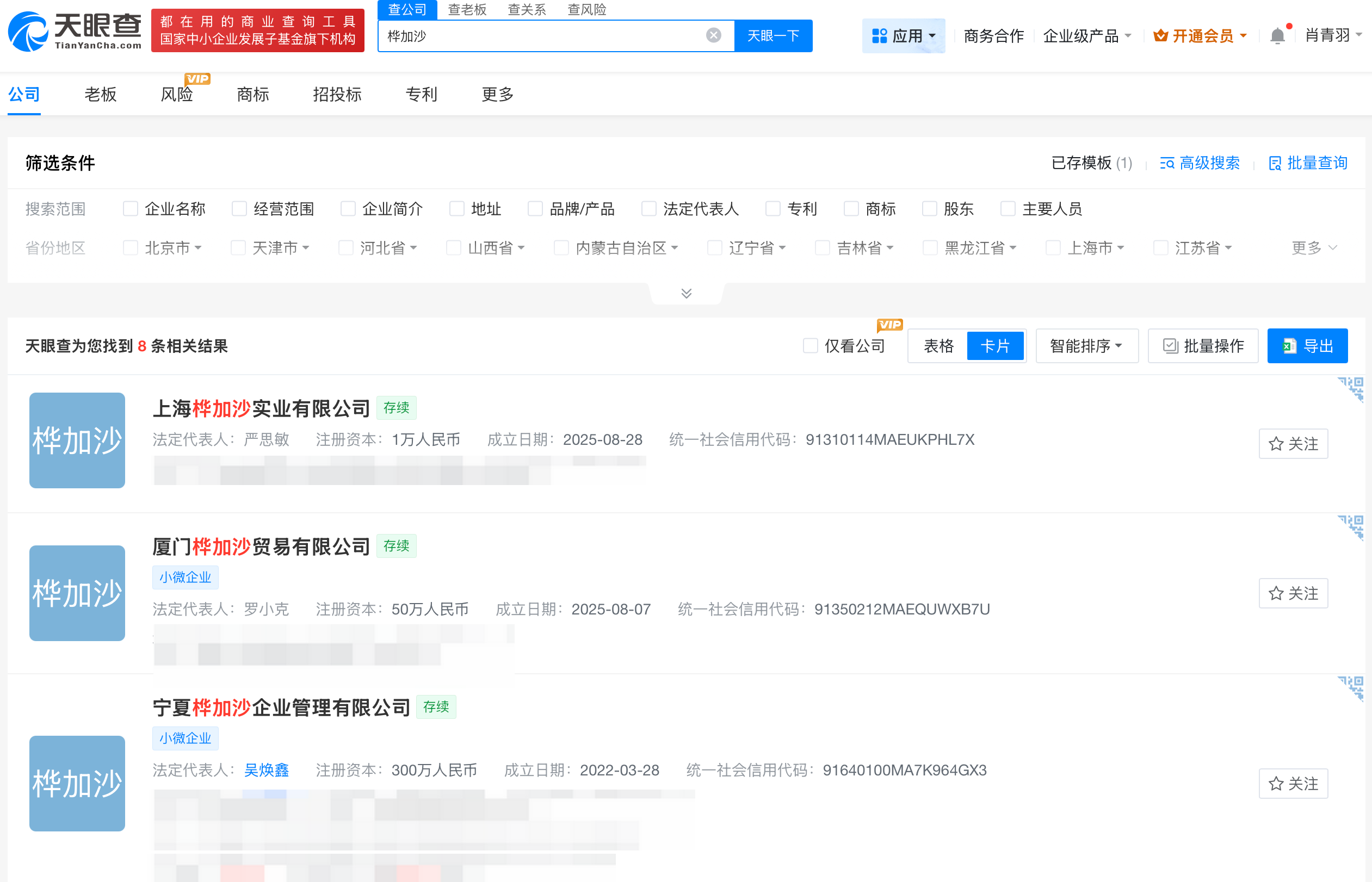The image size is (1372, 882).
Task: Check the 法定代表人 filter checkbox
Action: 649,208
